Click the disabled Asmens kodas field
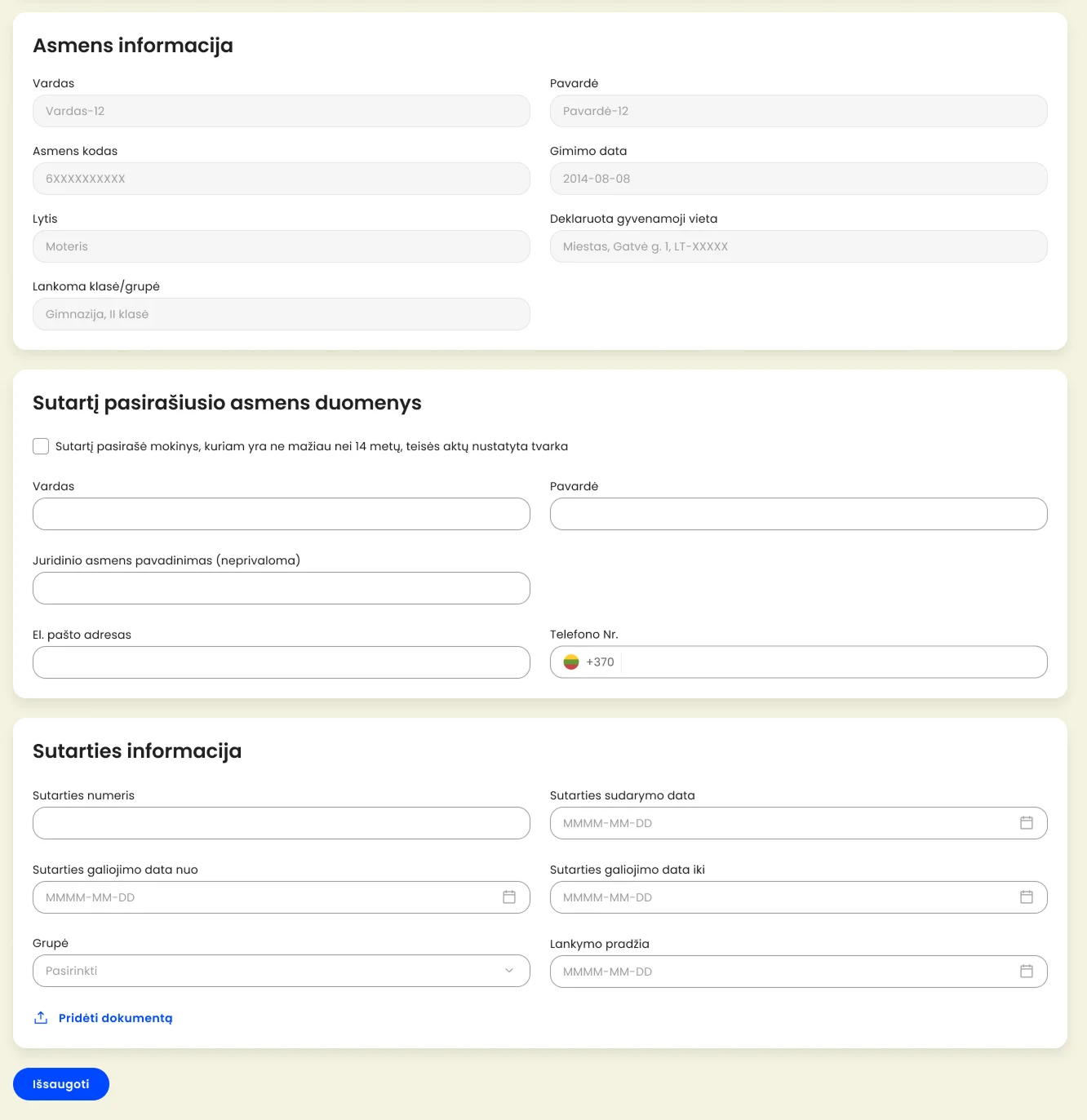Screen dimensions: 1087x1120 point(282,179)
